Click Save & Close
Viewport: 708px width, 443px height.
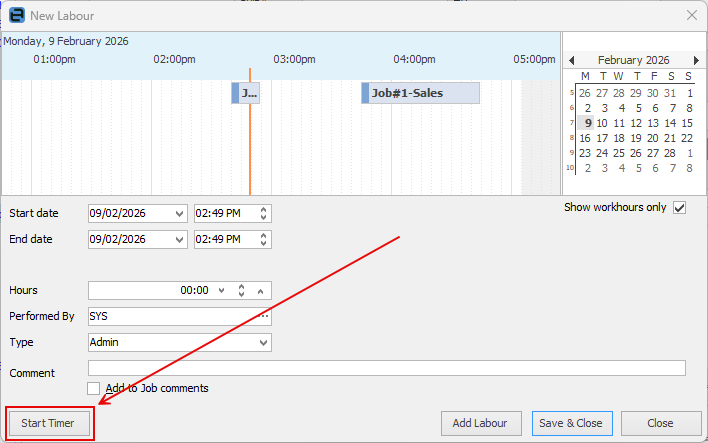572,423
